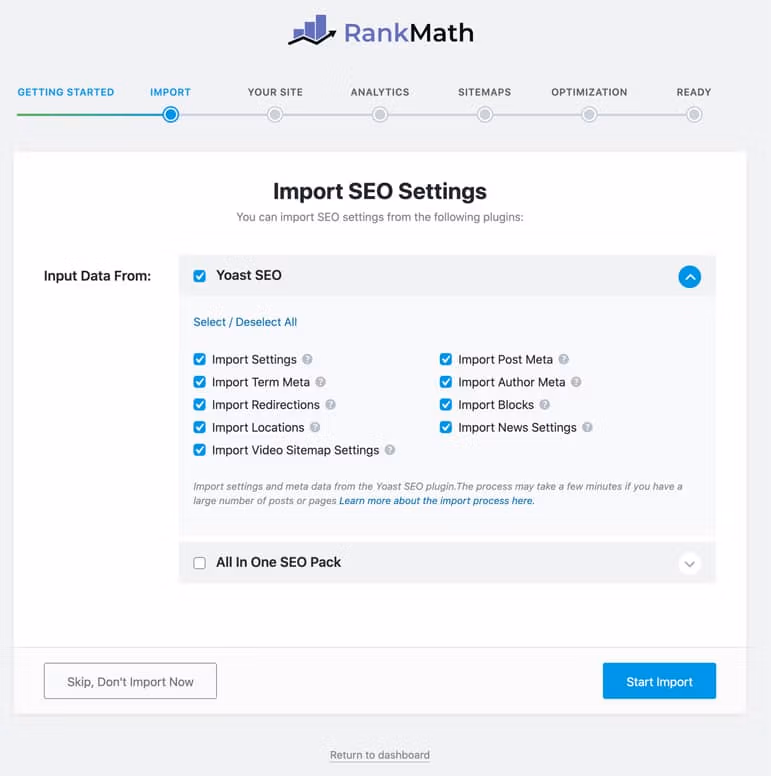Image resolution: width=771 pixels, height=776 pixels.
Task: Check the All In One SEO Pack checkbox
Action: click(x=199, y=563)
